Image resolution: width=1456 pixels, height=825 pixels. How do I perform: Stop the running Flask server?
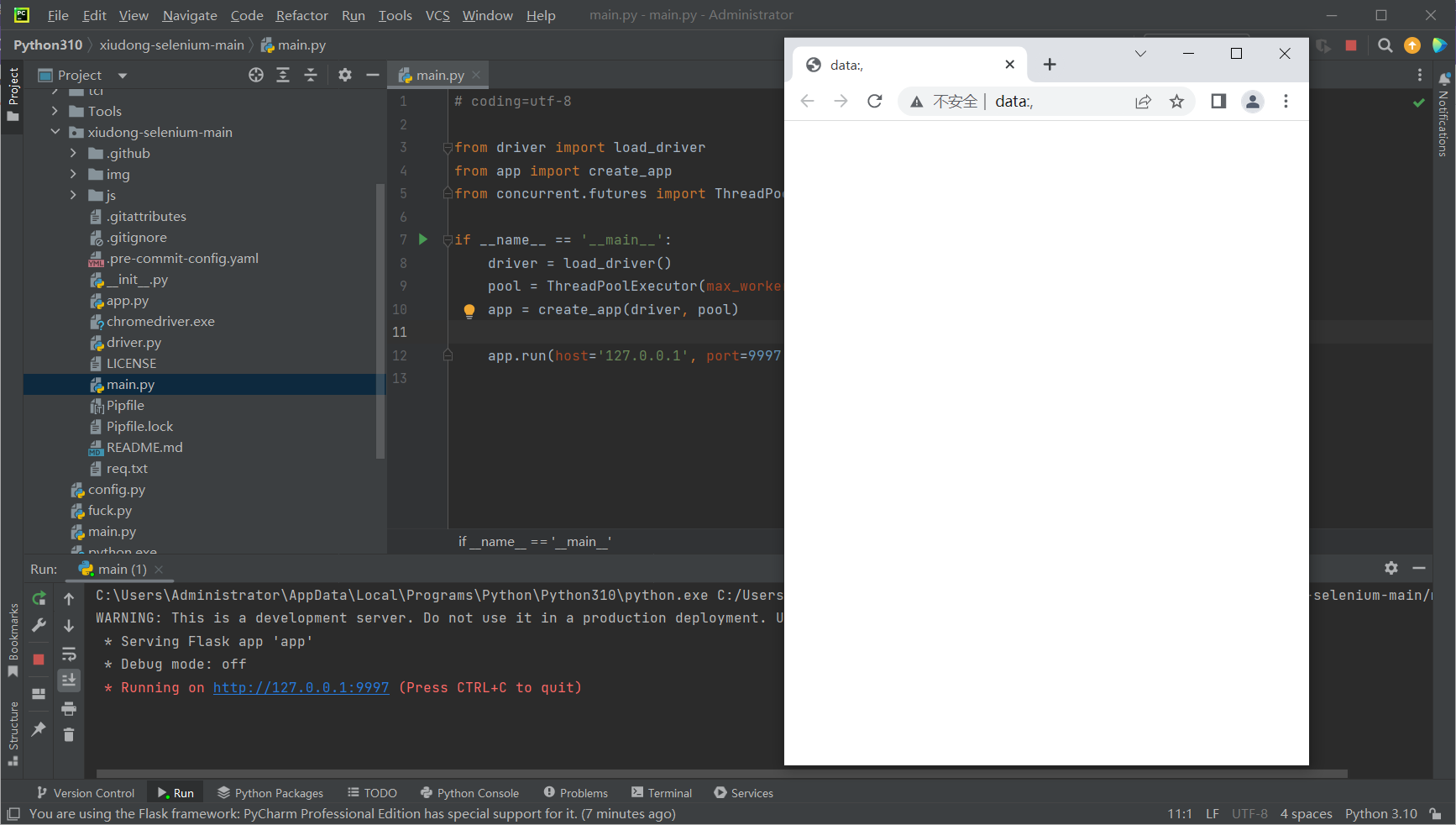click(x=39, y=659)
